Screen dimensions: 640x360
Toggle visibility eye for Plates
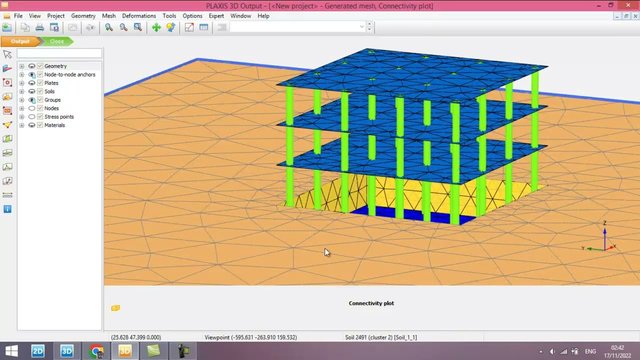point(31,83)
